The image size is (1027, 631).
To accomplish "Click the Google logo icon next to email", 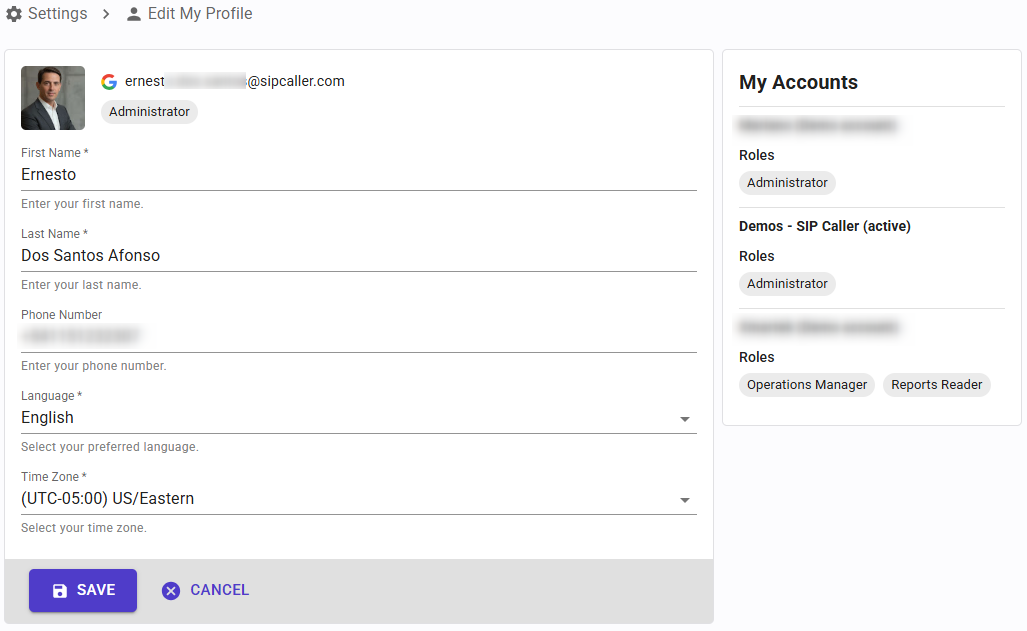I will pyautogui.click(x=109, y=82).
